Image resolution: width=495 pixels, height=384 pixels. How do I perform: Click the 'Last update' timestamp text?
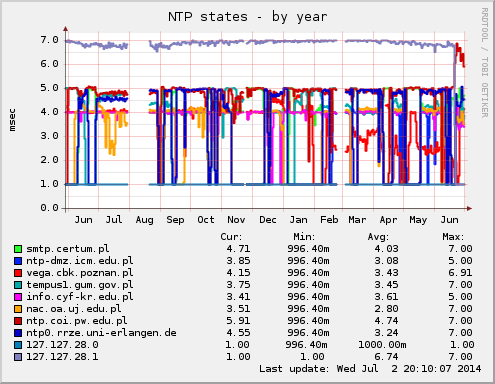click(370, 369)
